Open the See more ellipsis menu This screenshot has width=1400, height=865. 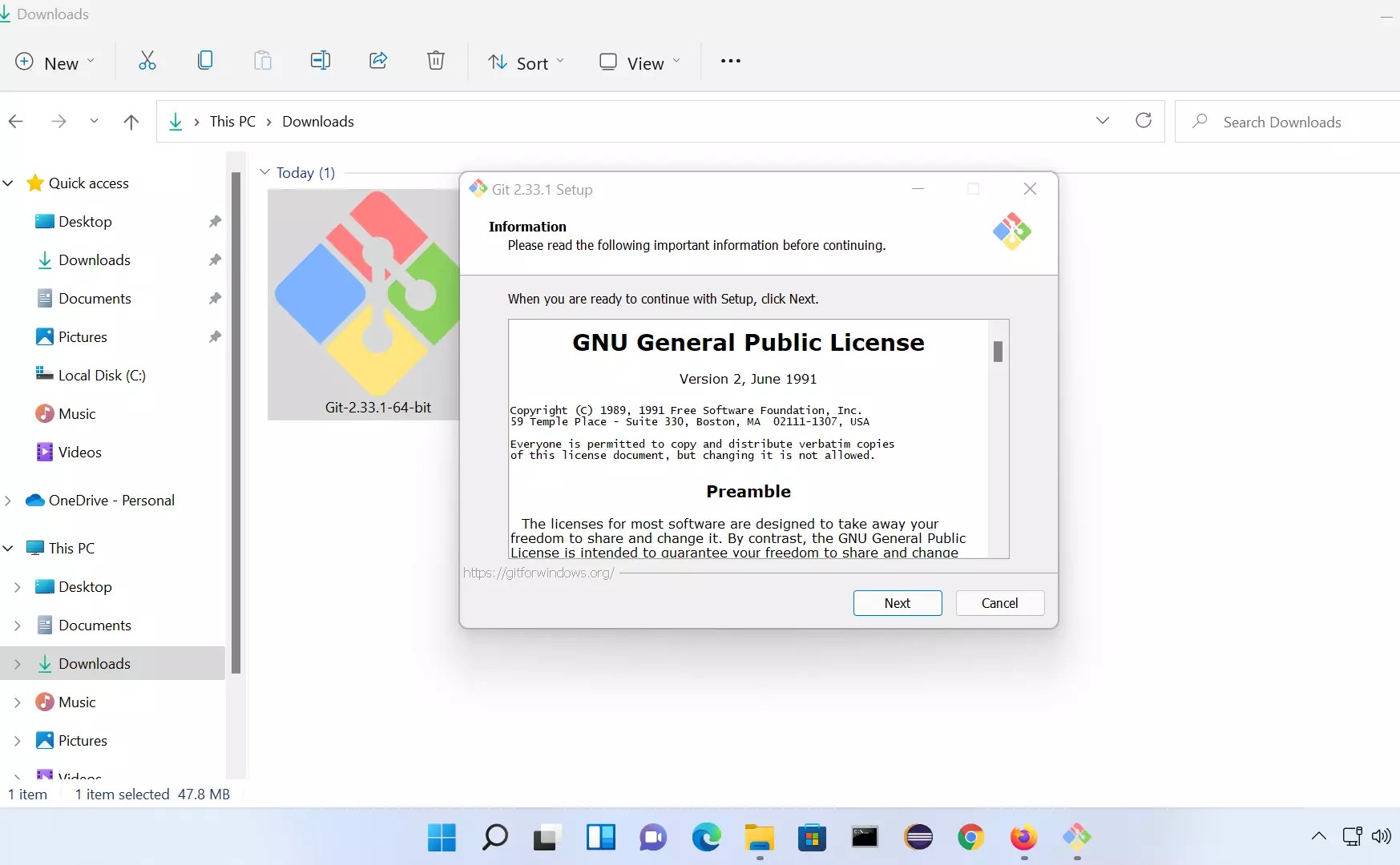pyautogui.click(x=730, y=61)
